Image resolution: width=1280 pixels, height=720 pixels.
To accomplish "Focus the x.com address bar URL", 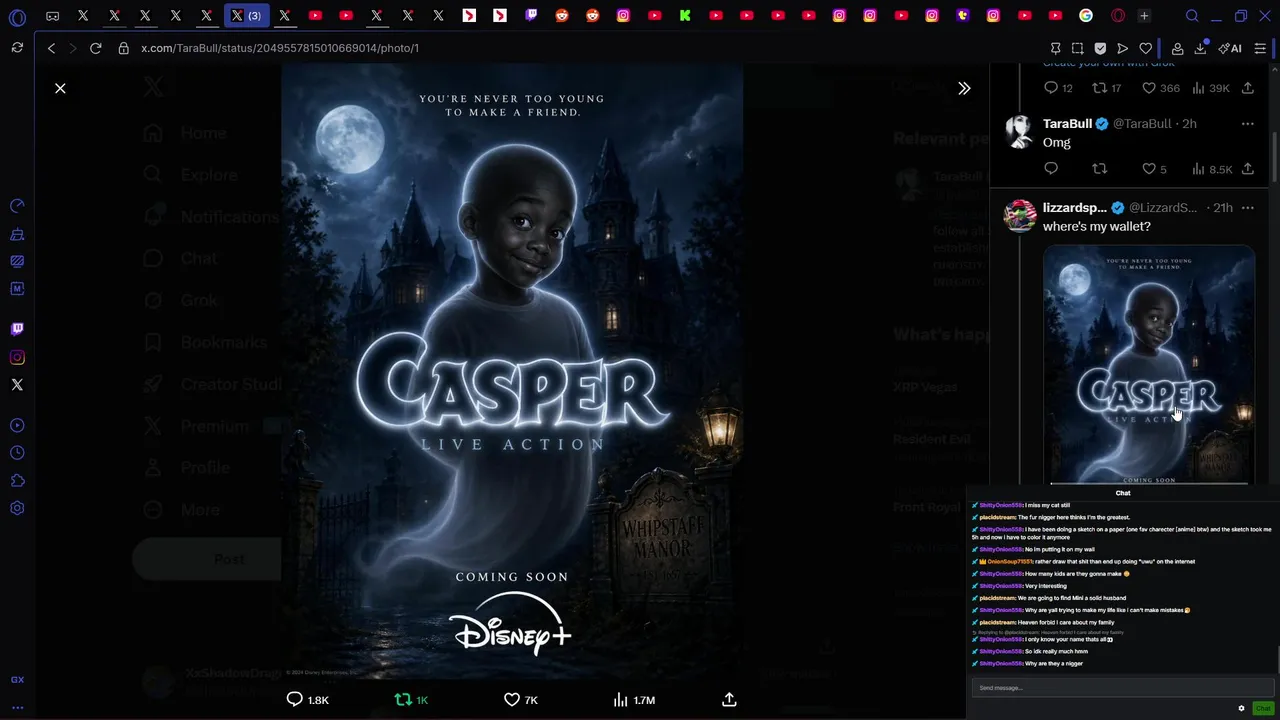I will click(x=280, y=48).
